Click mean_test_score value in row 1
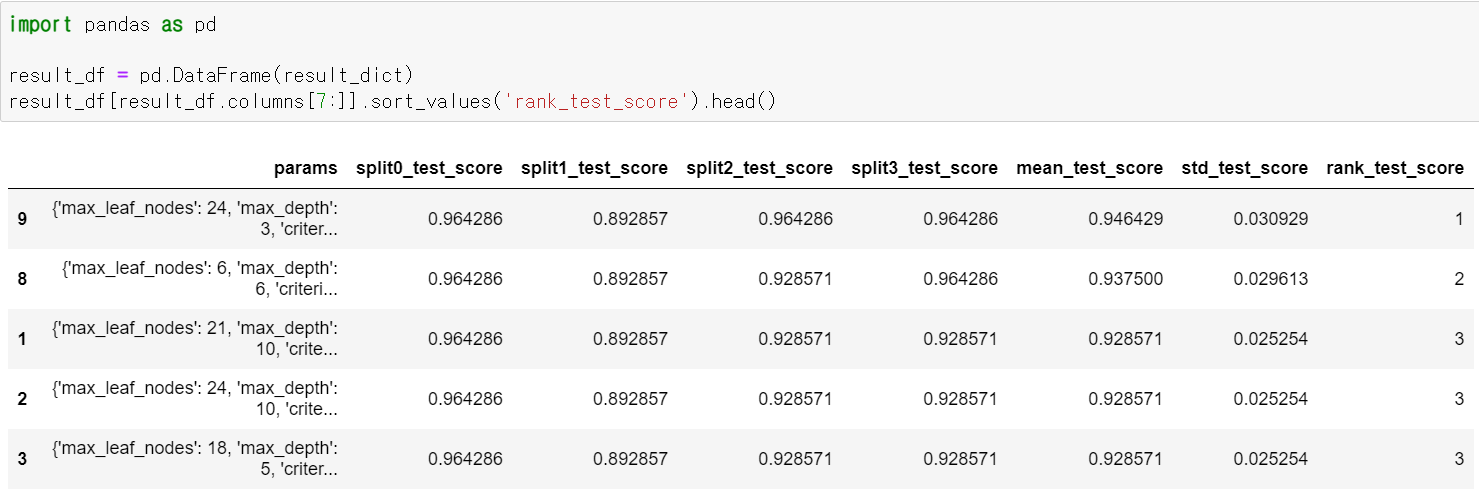 pos(1125,338)
